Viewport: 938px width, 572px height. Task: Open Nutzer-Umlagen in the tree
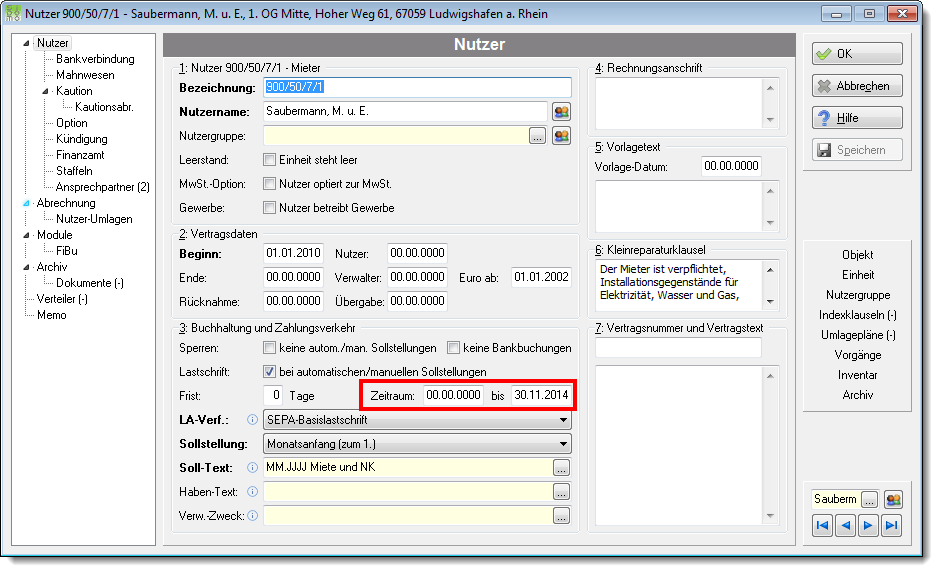click(x=94, y=219)
